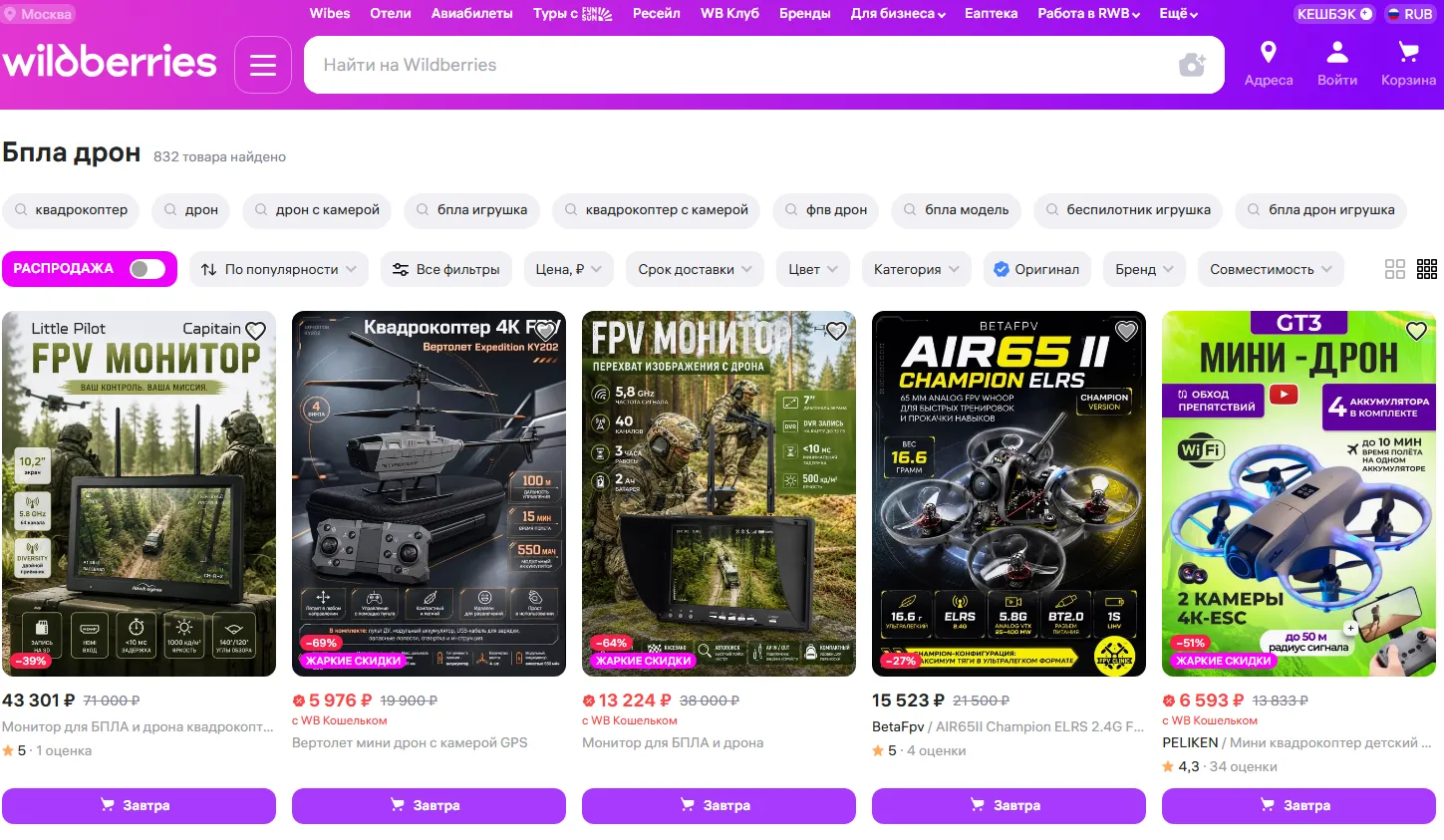Focus the Найти на Wildberries search field
The height and width of the screenshot is (840, 1444).
pyautogui.click(x=737, y=65)
